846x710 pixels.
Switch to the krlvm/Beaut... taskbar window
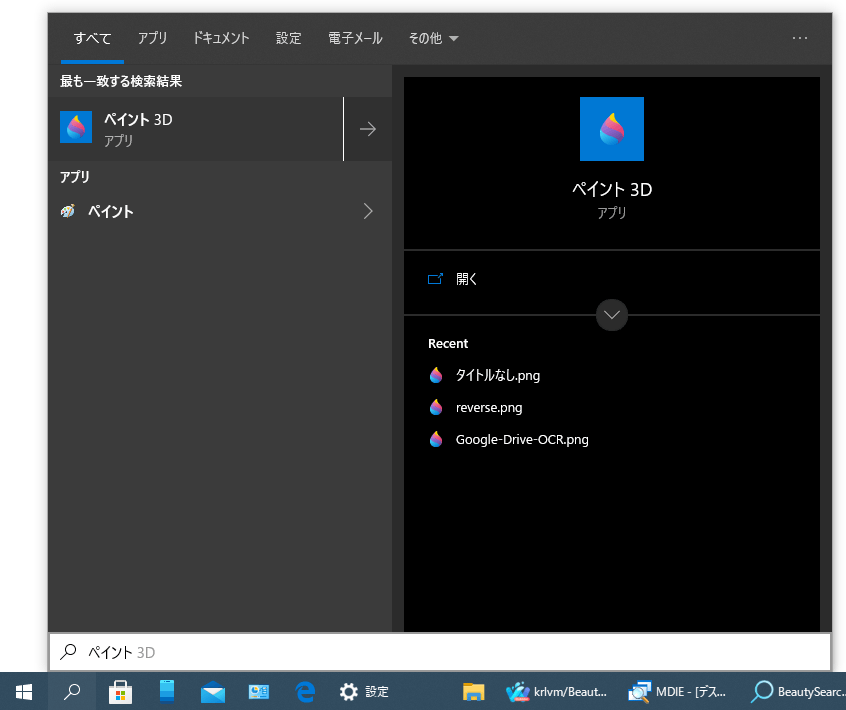pos(557,692)
